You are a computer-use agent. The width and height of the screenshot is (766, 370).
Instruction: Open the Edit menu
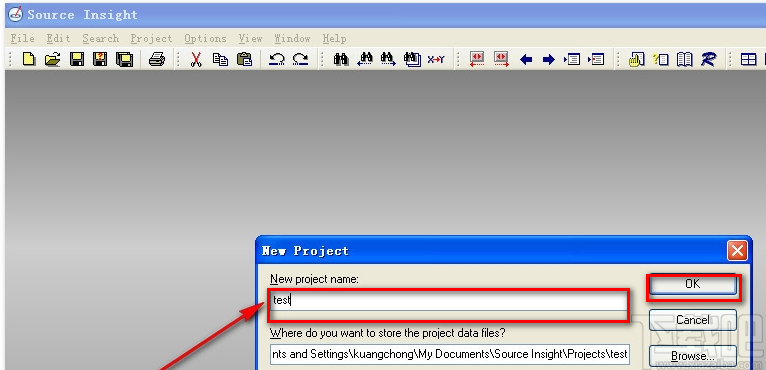pos(59,38)
